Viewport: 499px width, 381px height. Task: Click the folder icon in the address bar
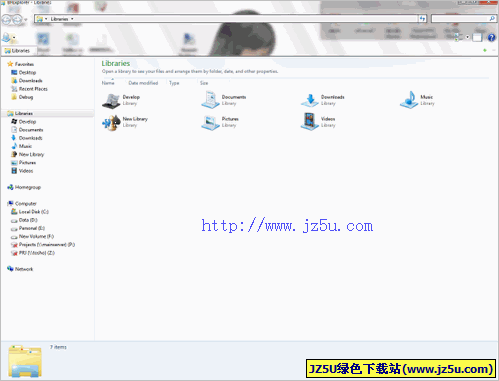[40, 19]
